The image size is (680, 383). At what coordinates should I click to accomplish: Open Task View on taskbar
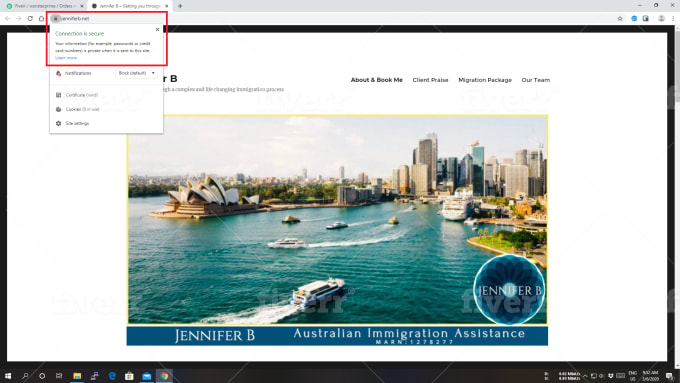click(x=59, y=376)
